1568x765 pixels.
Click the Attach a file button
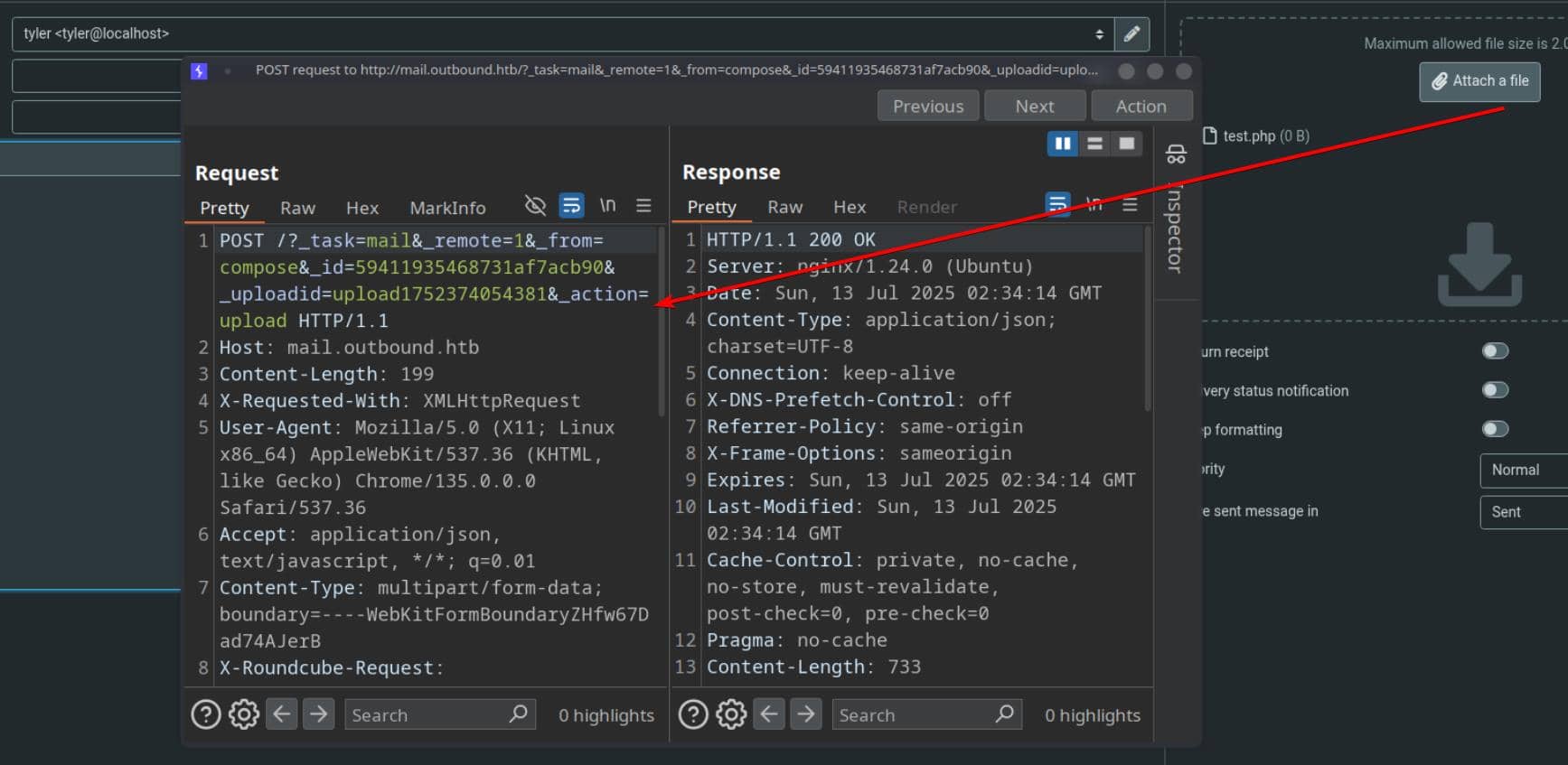(1479, 81)
